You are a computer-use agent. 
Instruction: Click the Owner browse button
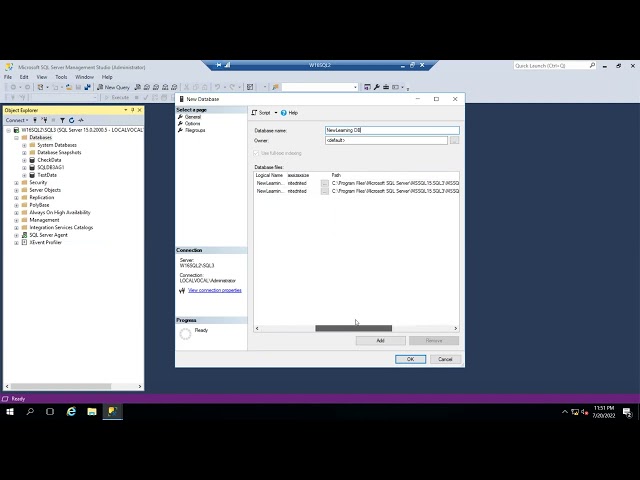coord(454,140)
